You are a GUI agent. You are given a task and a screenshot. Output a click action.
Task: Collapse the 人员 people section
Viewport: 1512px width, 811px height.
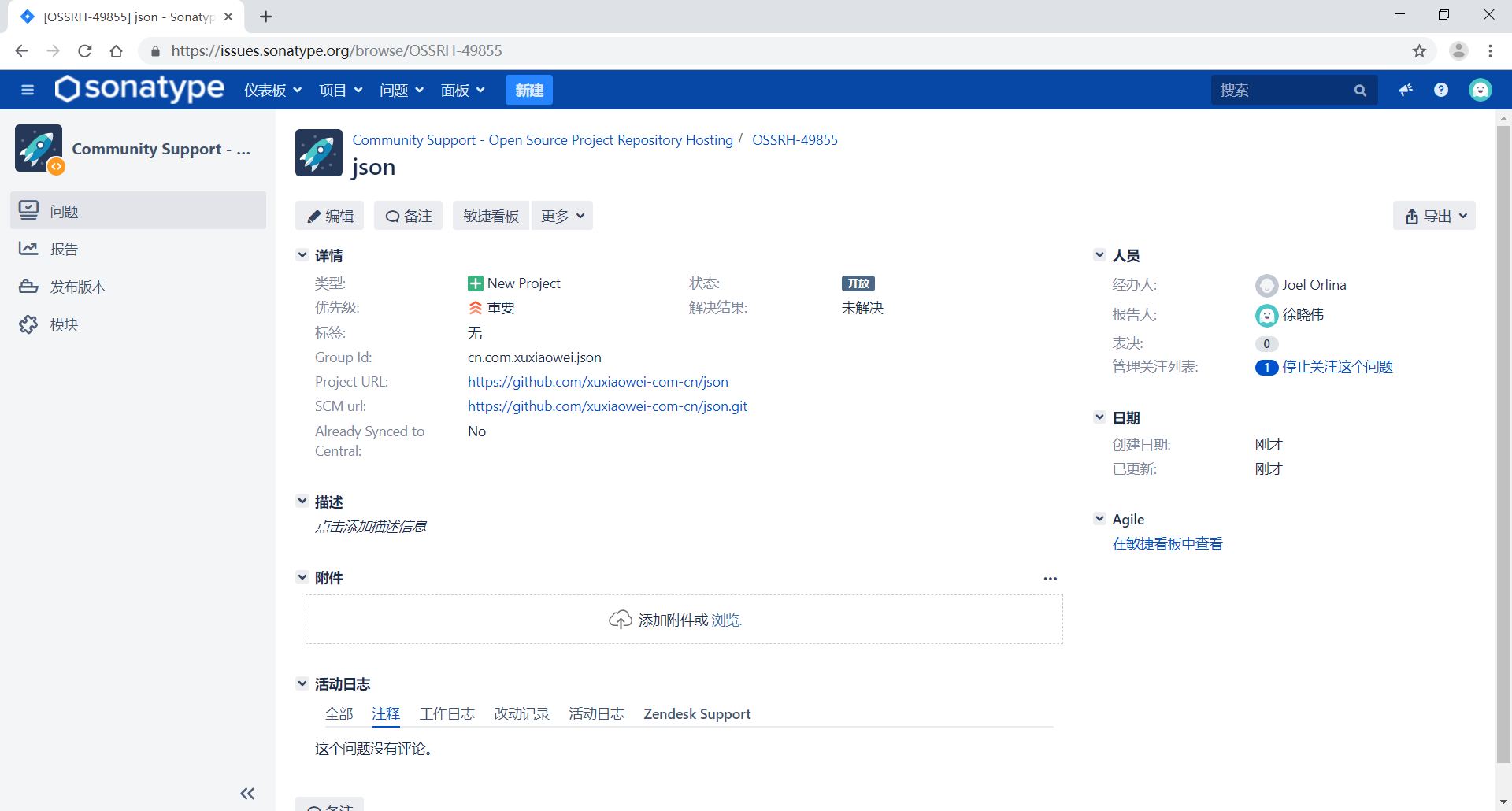(x=1100, y=255)
